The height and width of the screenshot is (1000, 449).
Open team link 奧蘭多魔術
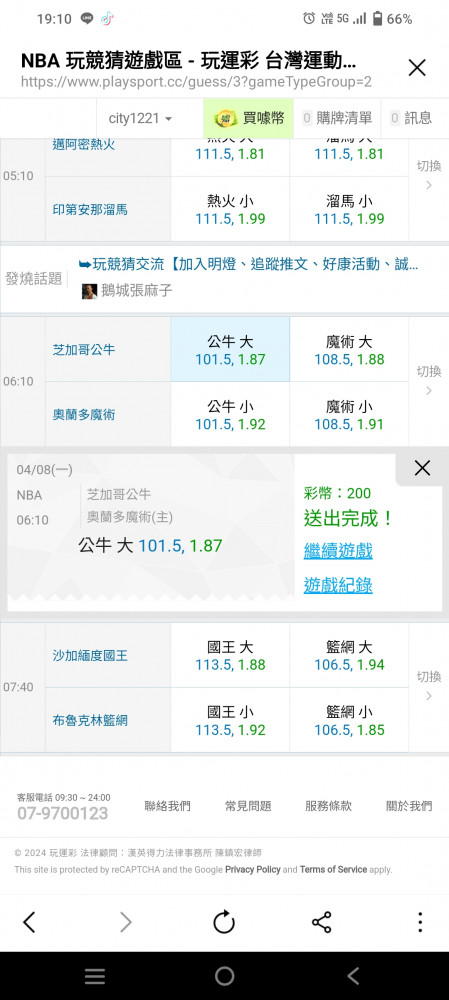[x=84, y=415]
